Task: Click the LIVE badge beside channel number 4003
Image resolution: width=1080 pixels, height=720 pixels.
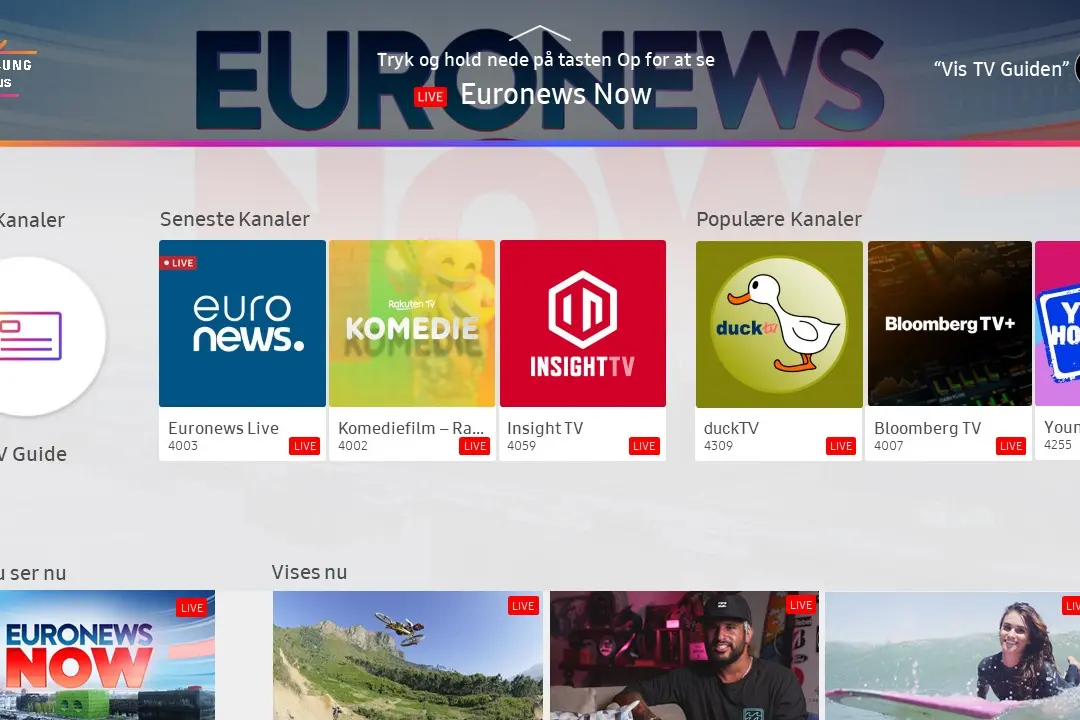Action: click(x=304, y=446)
